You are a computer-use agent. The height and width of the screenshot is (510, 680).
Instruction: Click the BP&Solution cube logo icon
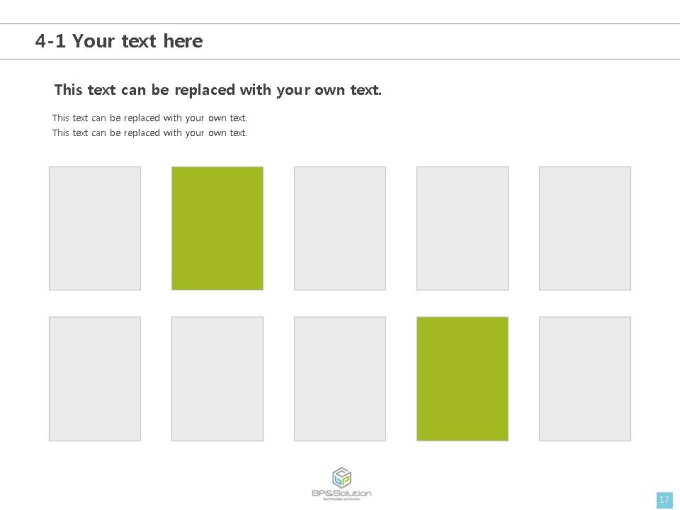coord(342,477)
